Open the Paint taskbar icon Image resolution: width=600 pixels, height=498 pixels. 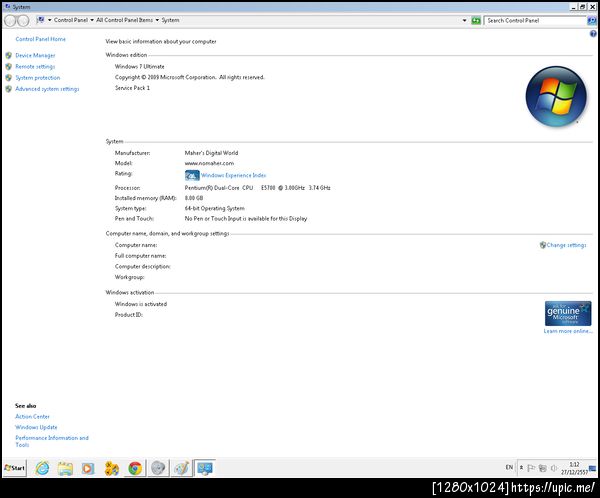[181, 468]
